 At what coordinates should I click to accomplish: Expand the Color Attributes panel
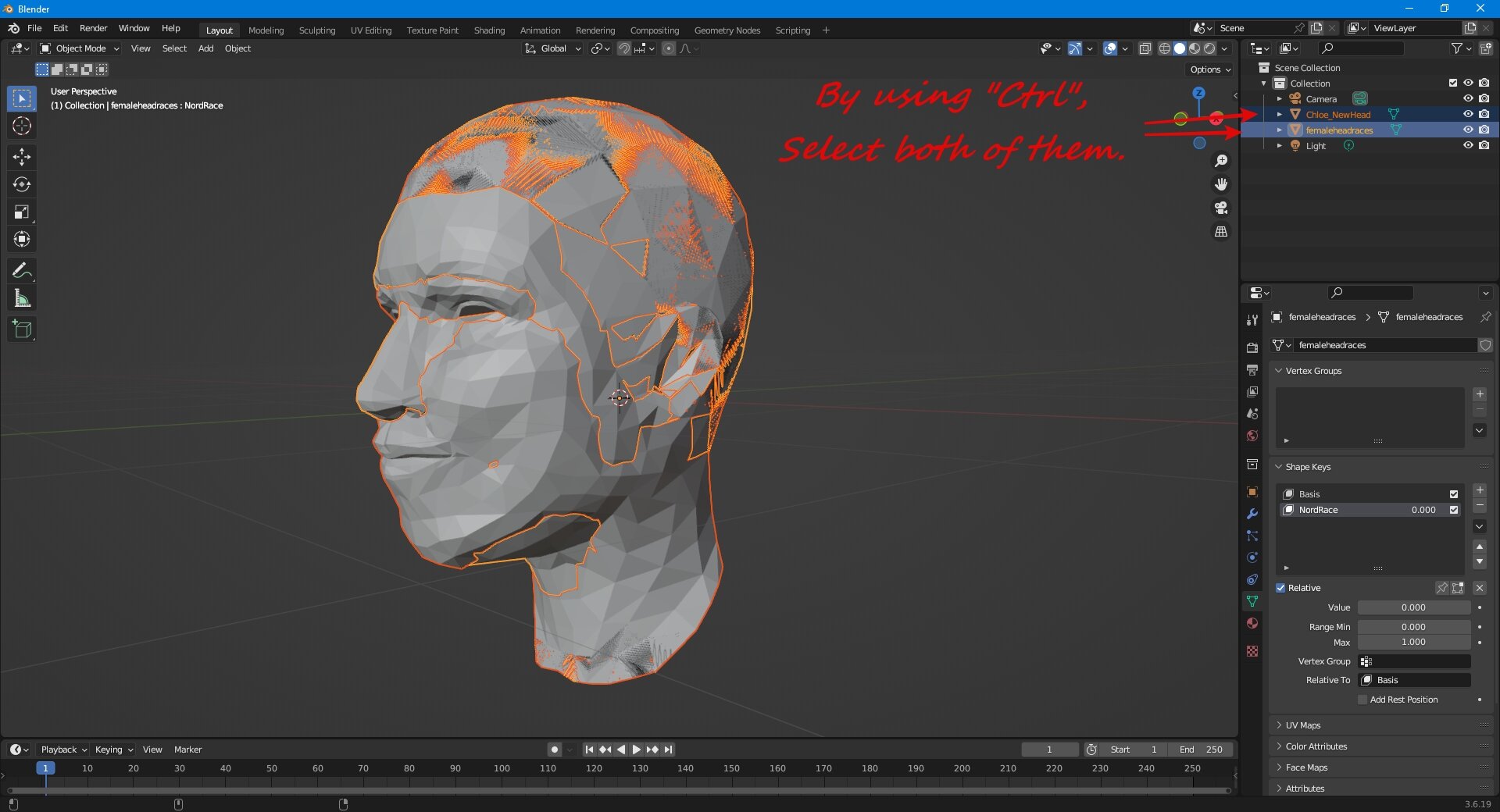pos(1316,746)
